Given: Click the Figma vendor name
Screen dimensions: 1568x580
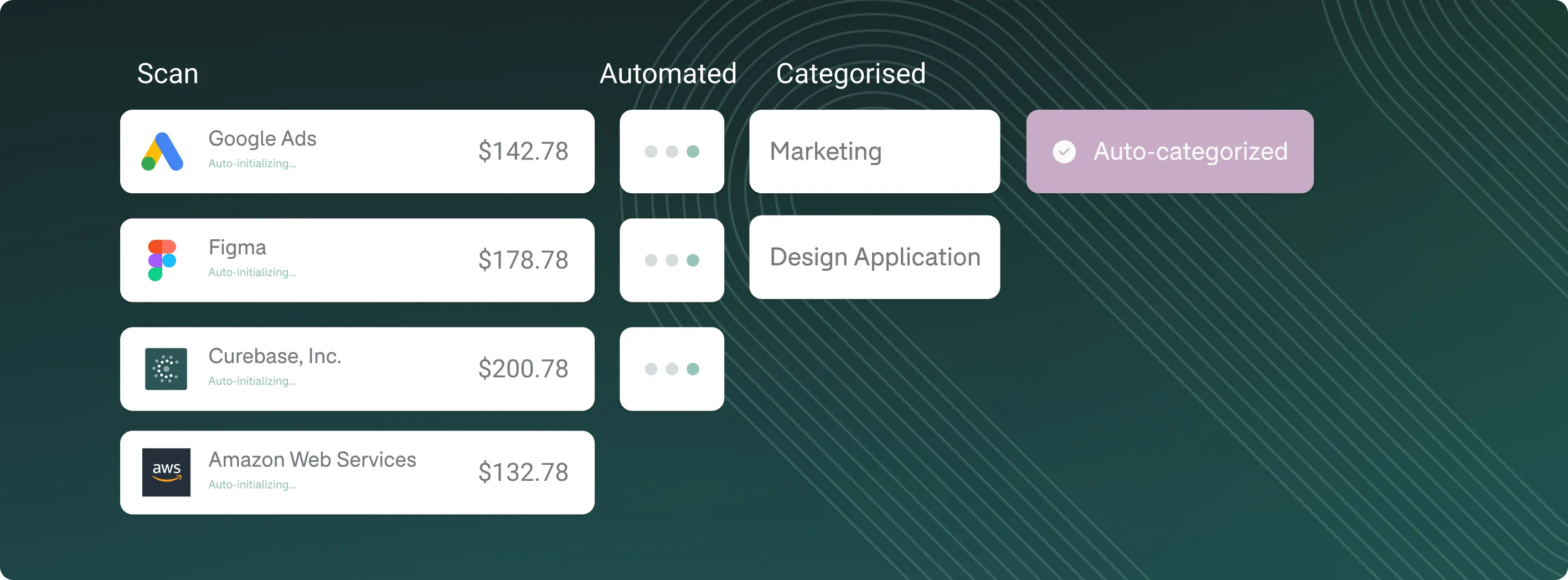Looking at the screenshot, I should click(x=238, y=248).
